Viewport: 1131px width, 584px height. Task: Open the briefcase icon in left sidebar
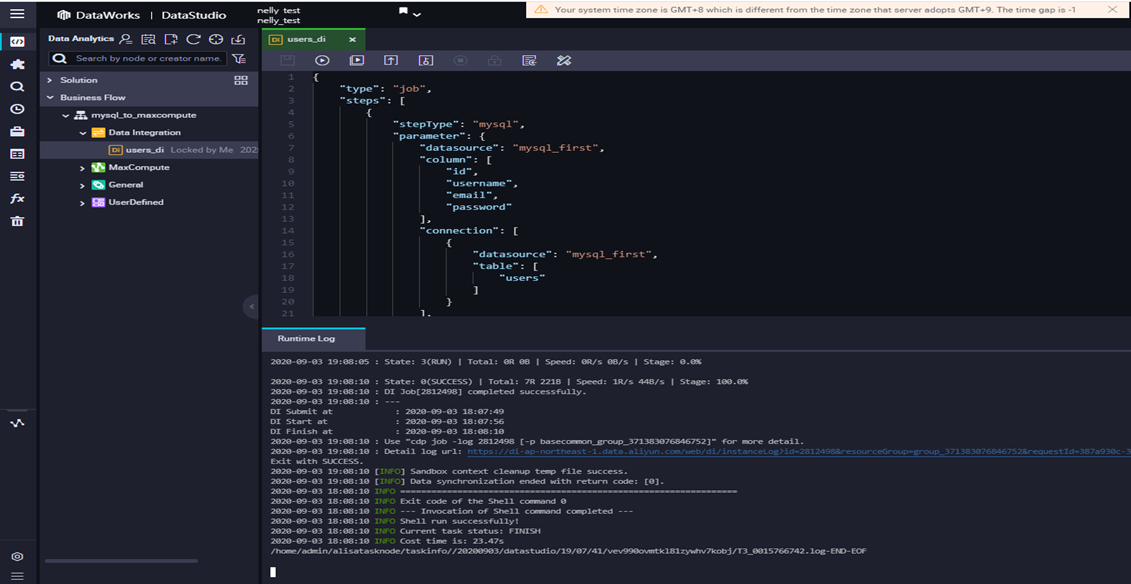tap(17, 131)
